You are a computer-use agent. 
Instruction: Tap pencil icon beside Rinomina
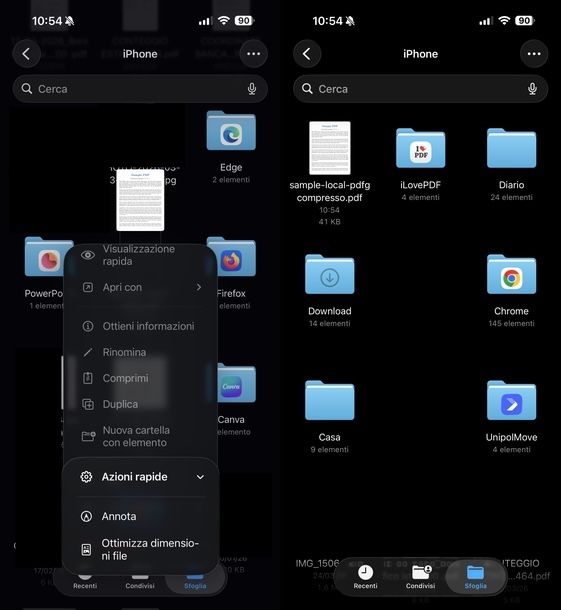88,352
